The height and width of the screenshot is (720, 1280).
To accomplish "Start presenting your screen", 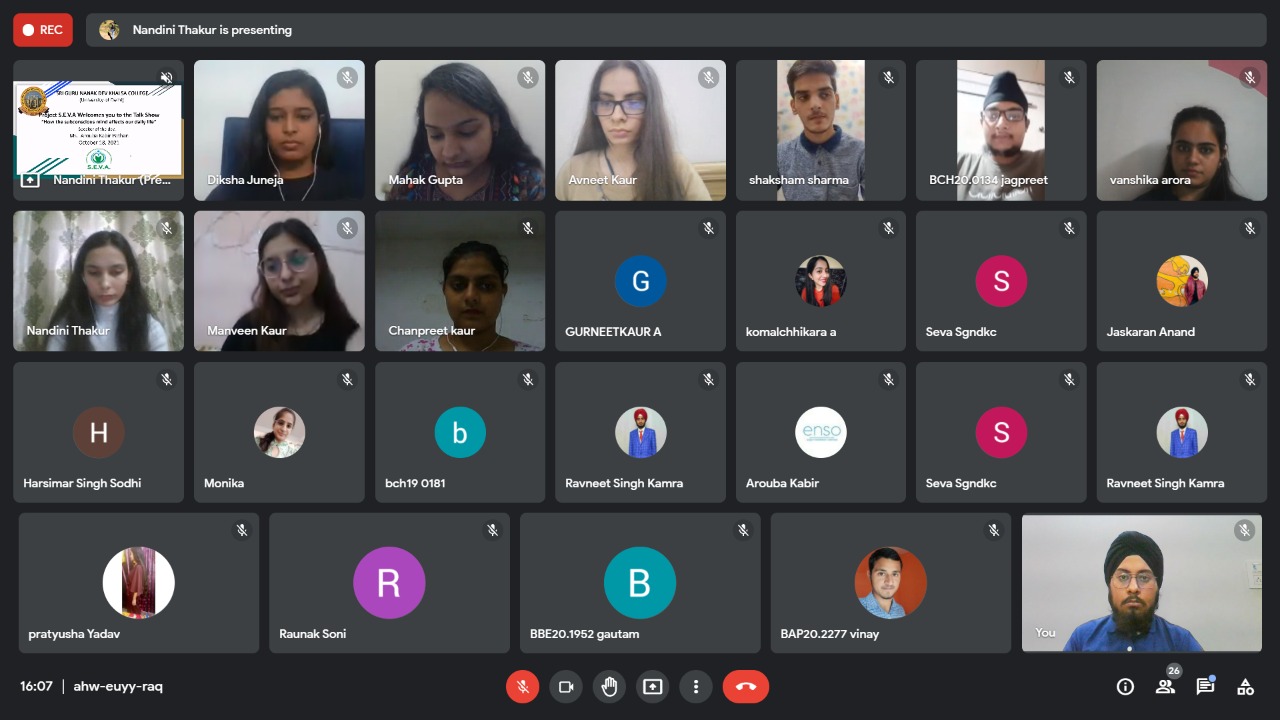I will [x=653, y=687].
